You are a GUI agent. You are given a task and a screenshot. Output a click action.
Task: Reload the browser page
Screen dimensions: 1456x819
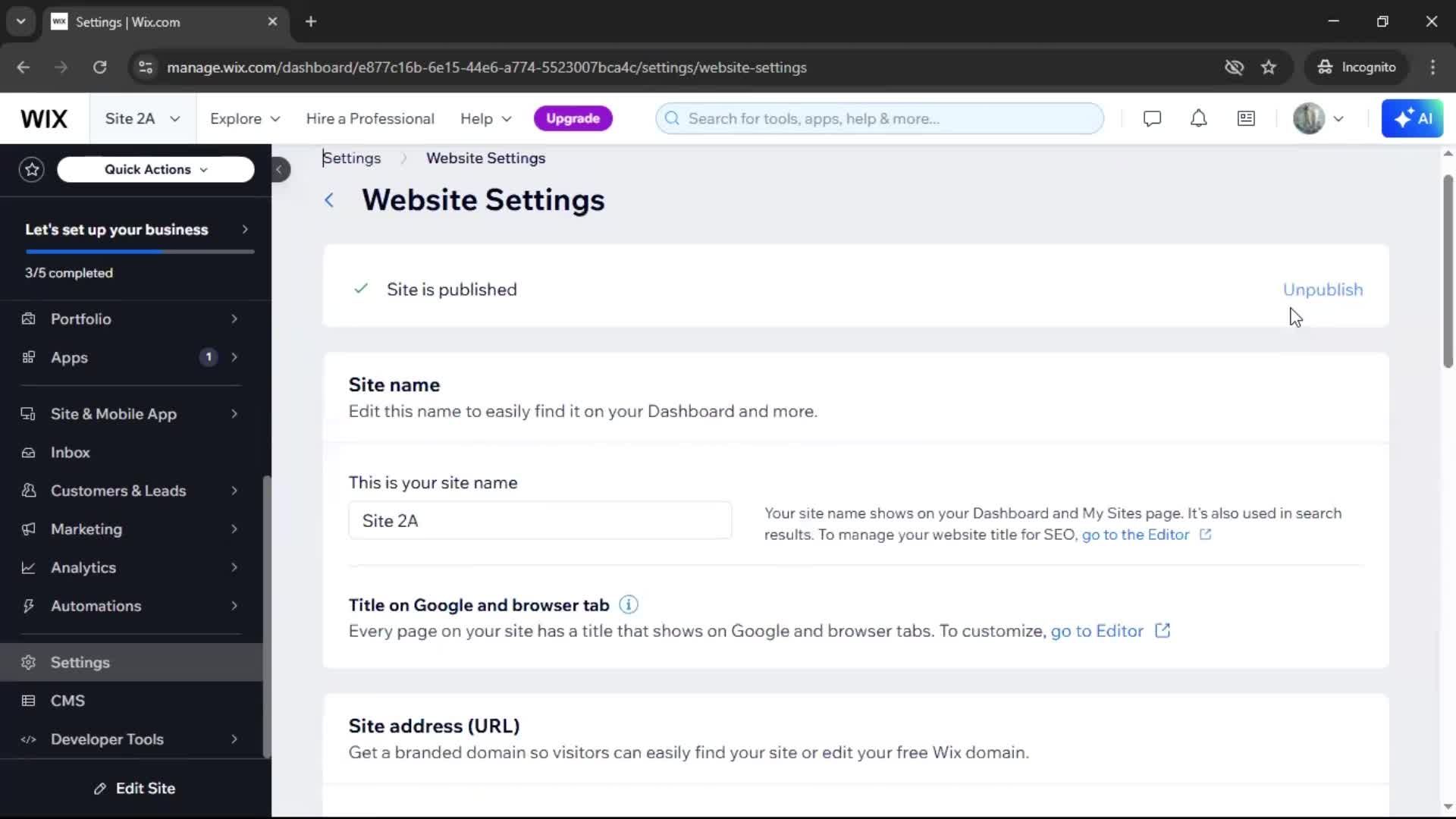(99, 67)
